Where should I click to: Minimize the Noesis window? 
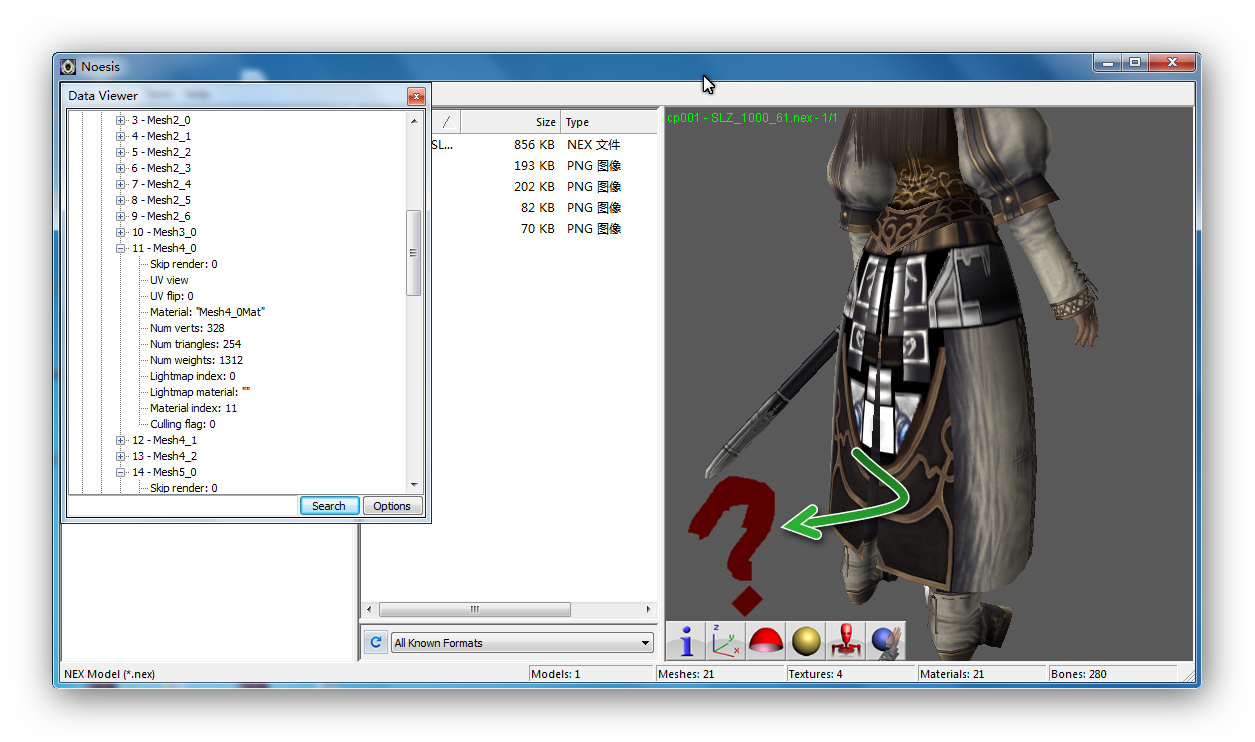point(1107,63)
